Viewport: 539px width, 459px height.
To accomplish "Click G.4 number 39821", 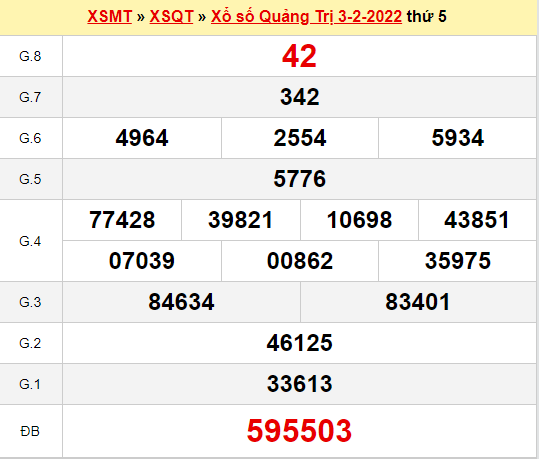I will (241, 220).
